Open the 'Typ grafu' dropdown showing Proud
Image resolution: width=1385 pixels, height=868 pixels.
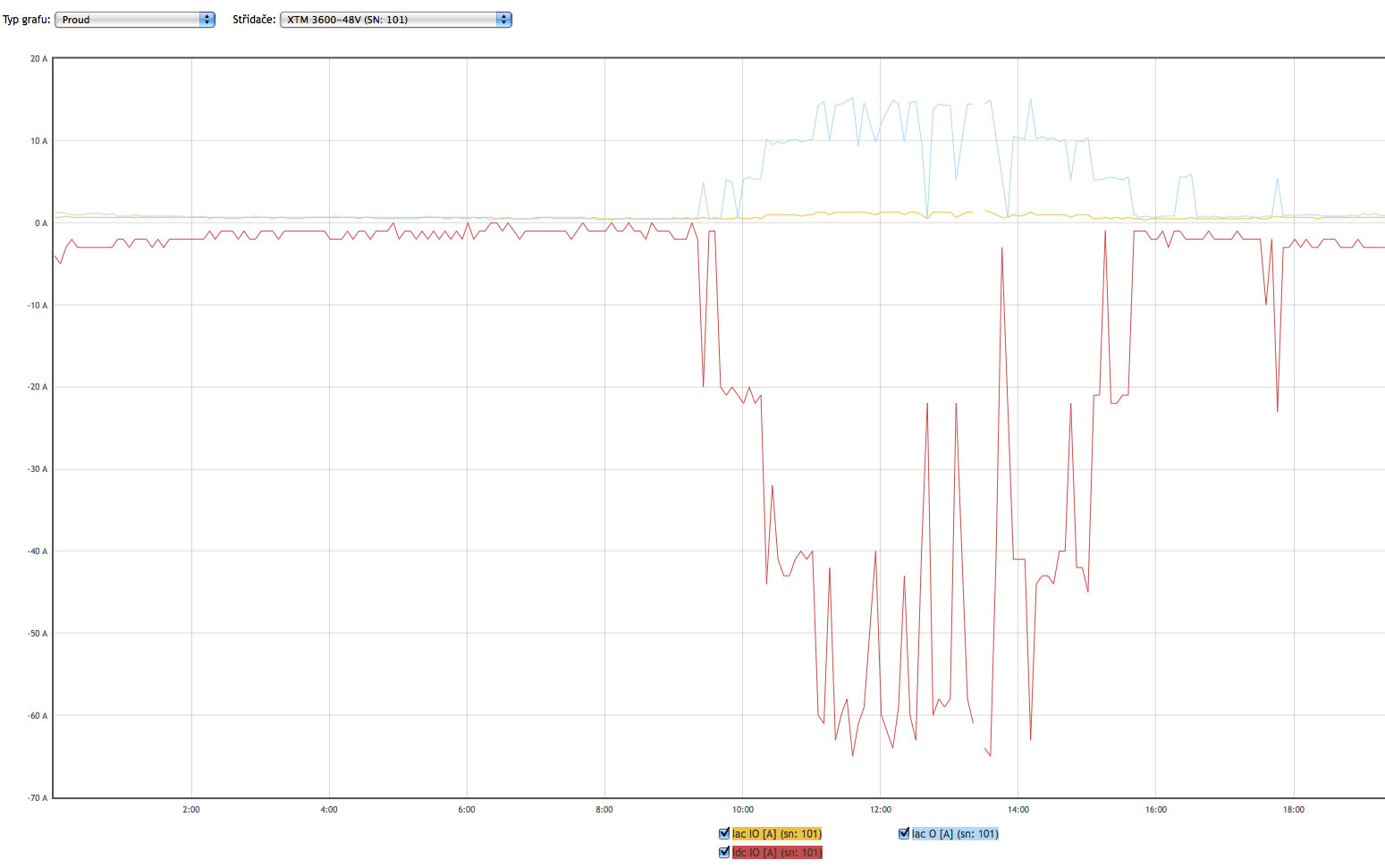point(135,20)
